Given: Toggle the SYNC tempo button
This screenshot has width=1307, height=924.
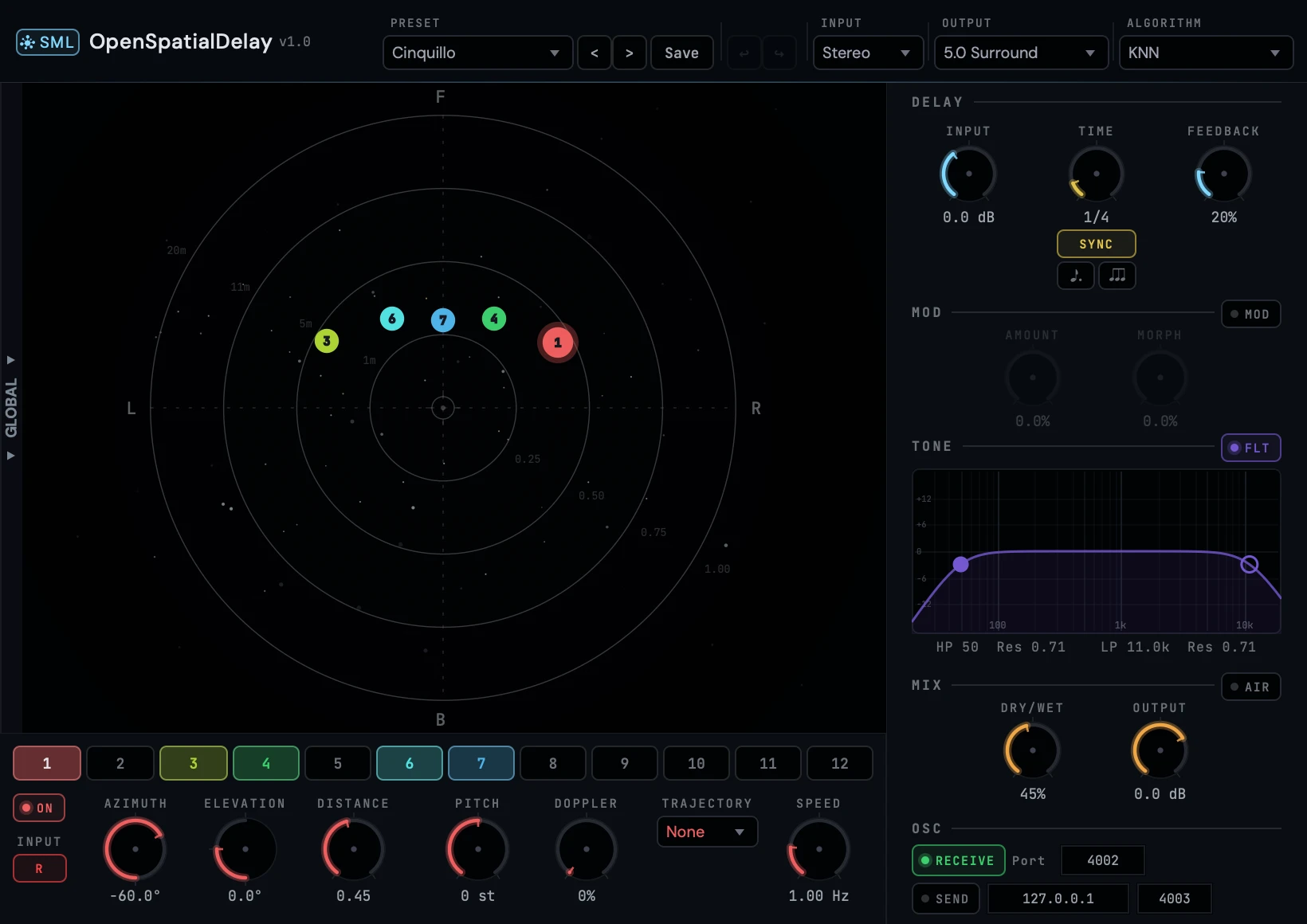Looking at the screenshot, I should (1097, 244).
